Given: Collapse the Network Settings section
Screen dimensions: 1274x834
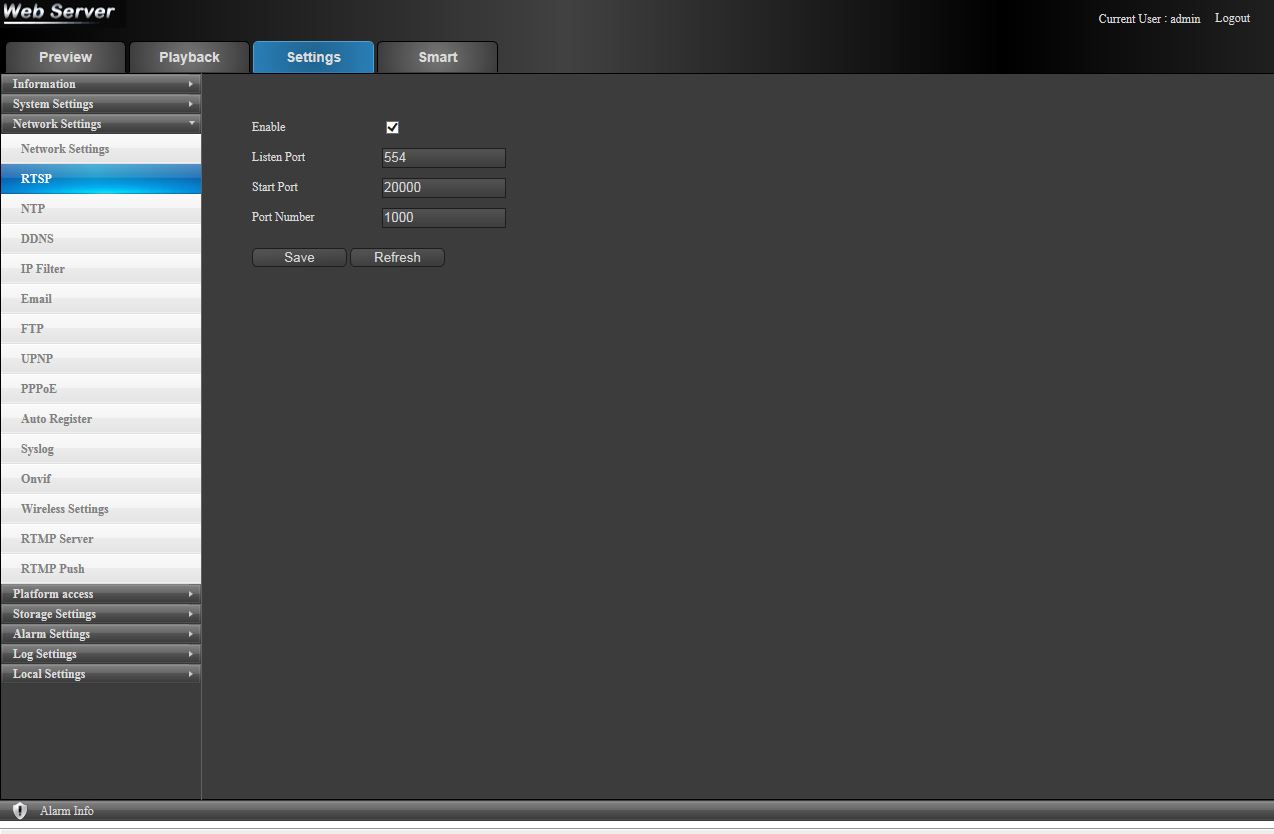Looking at the screenshot, I should pyautogui.click(x=100, y=124).
